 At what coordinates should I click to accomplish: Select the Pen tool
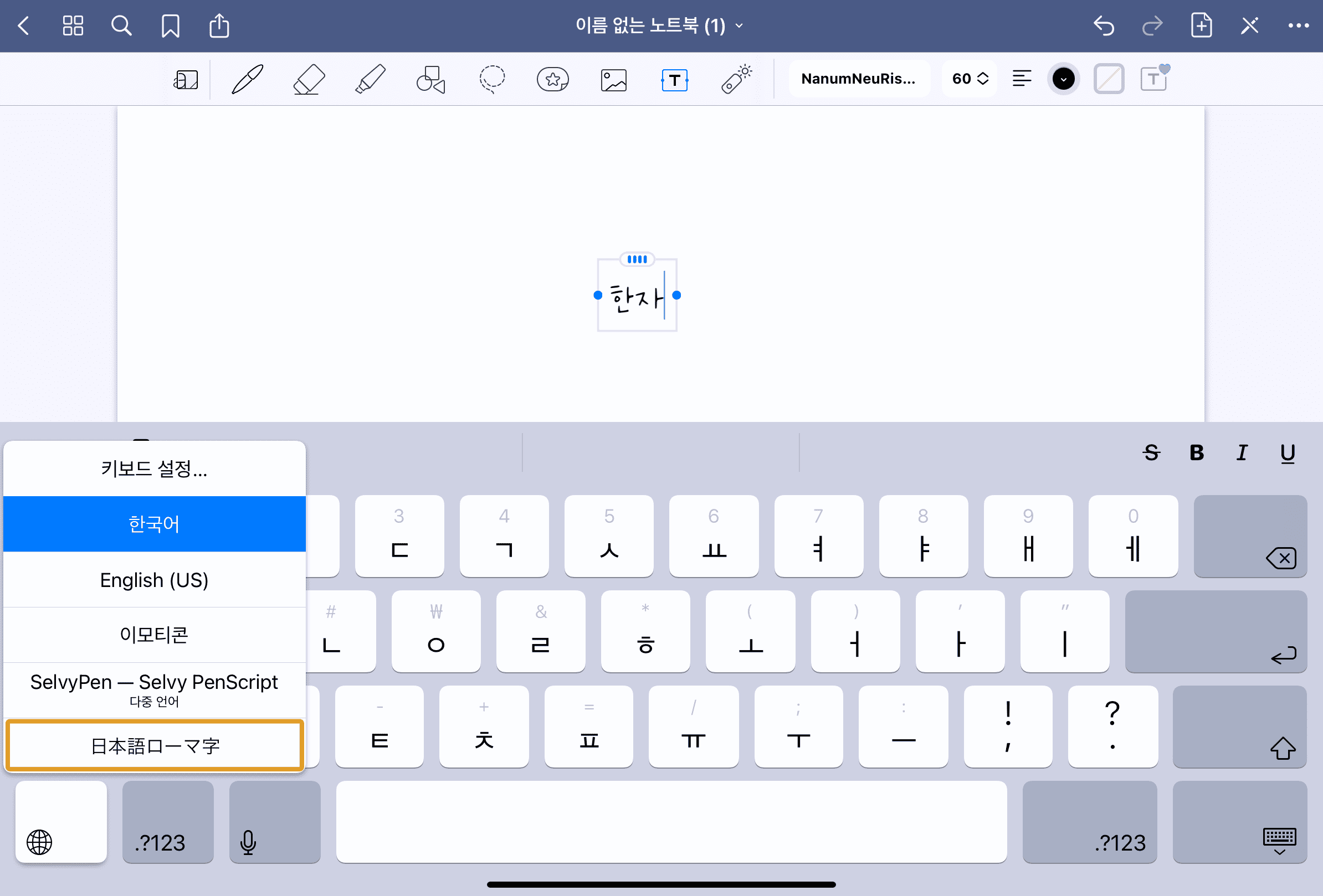tap(247, 79)
